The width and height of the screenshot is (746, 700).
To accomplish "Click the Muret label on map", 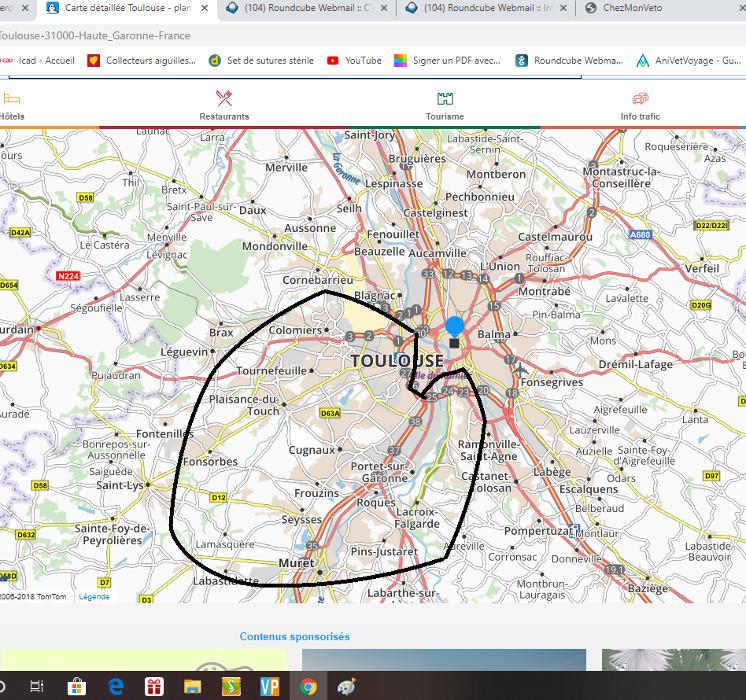I will [296, 563].
